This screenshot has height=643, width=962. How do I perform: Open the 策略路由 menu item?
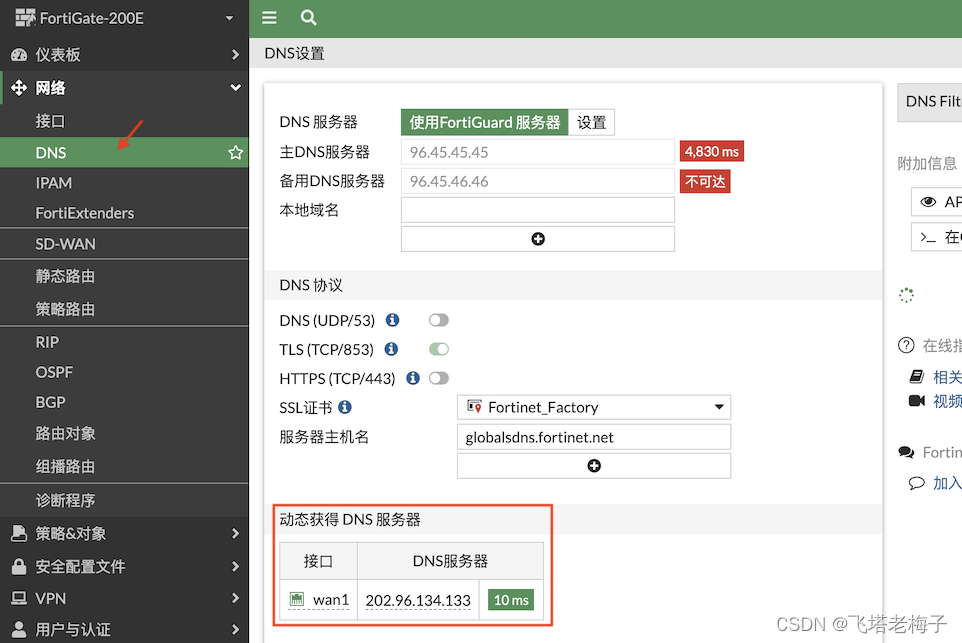pos(124,309)
